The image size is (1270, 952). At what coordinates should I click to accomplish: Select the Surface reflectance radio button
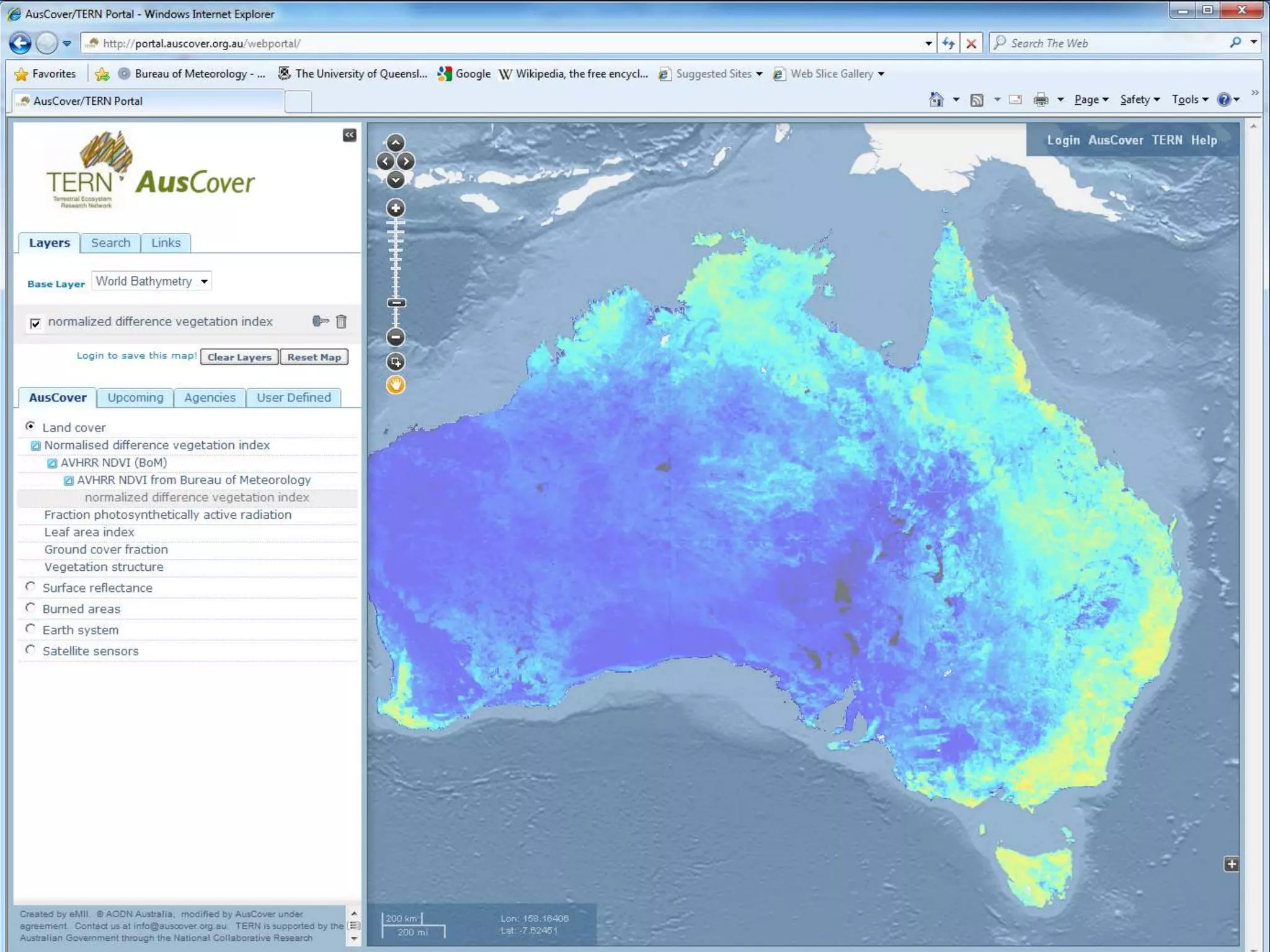[30, 586]
